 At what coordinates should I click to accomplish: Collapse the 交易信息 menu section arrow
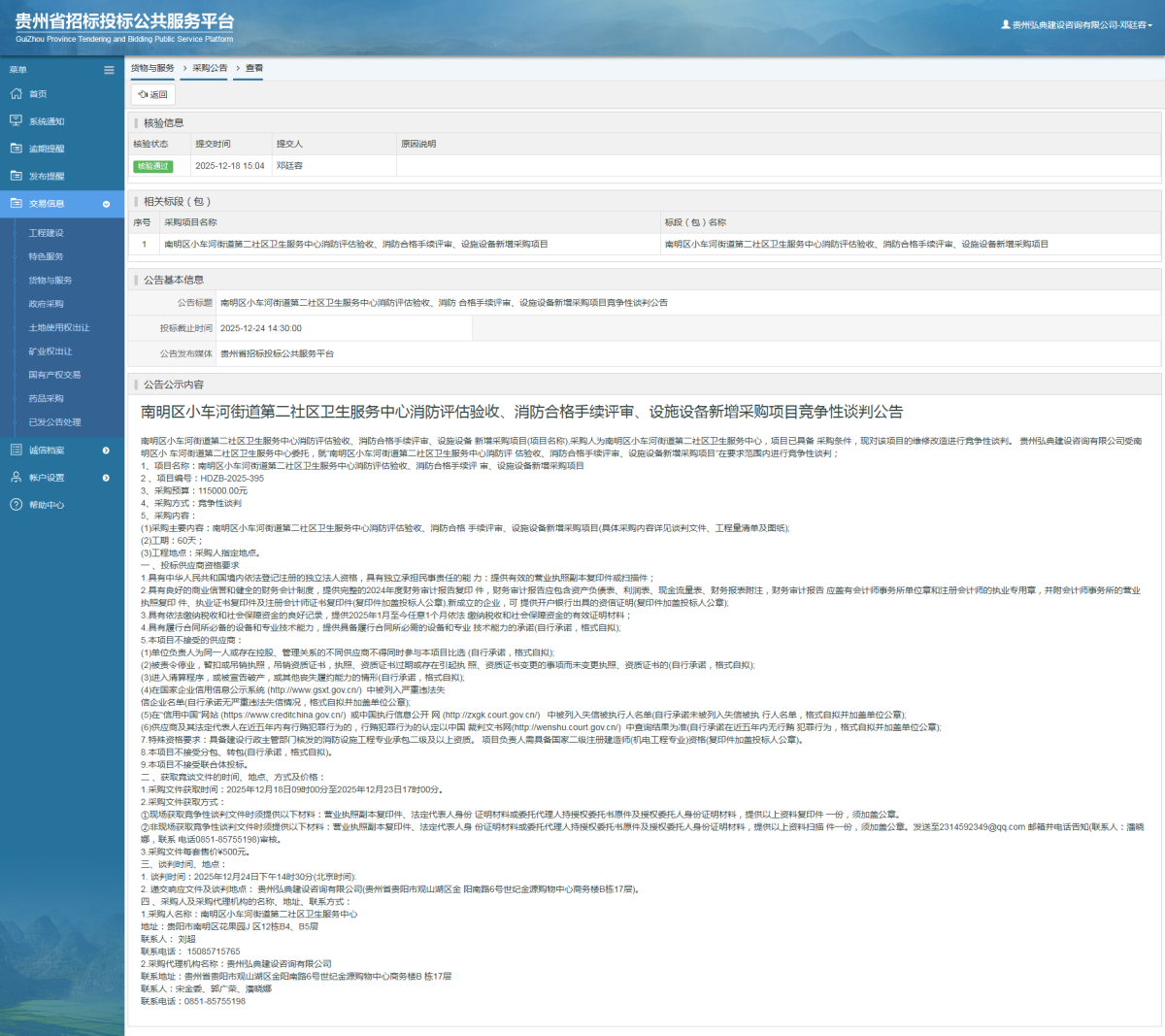(107, 204)
